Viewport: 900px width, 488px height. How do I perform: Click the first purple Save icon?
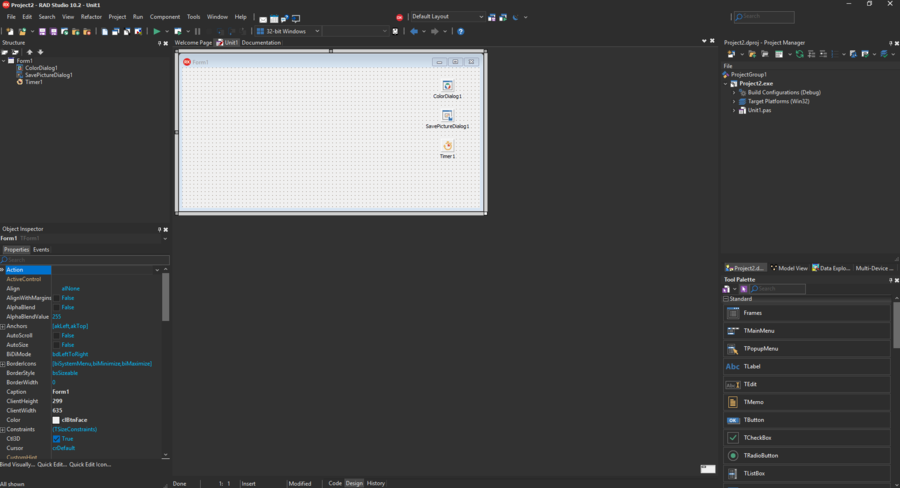pyautogui.click(x=42, y=32)
